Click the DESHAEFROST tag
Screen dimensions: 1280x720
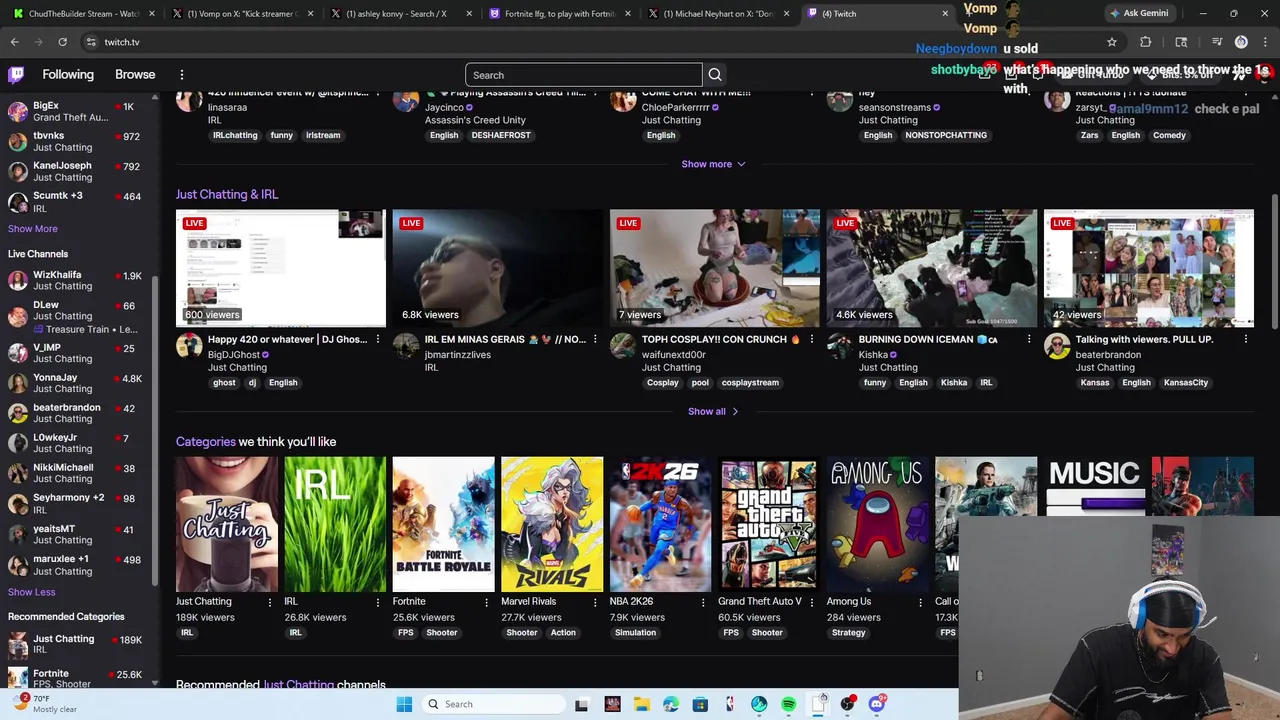tap(501, 135)
